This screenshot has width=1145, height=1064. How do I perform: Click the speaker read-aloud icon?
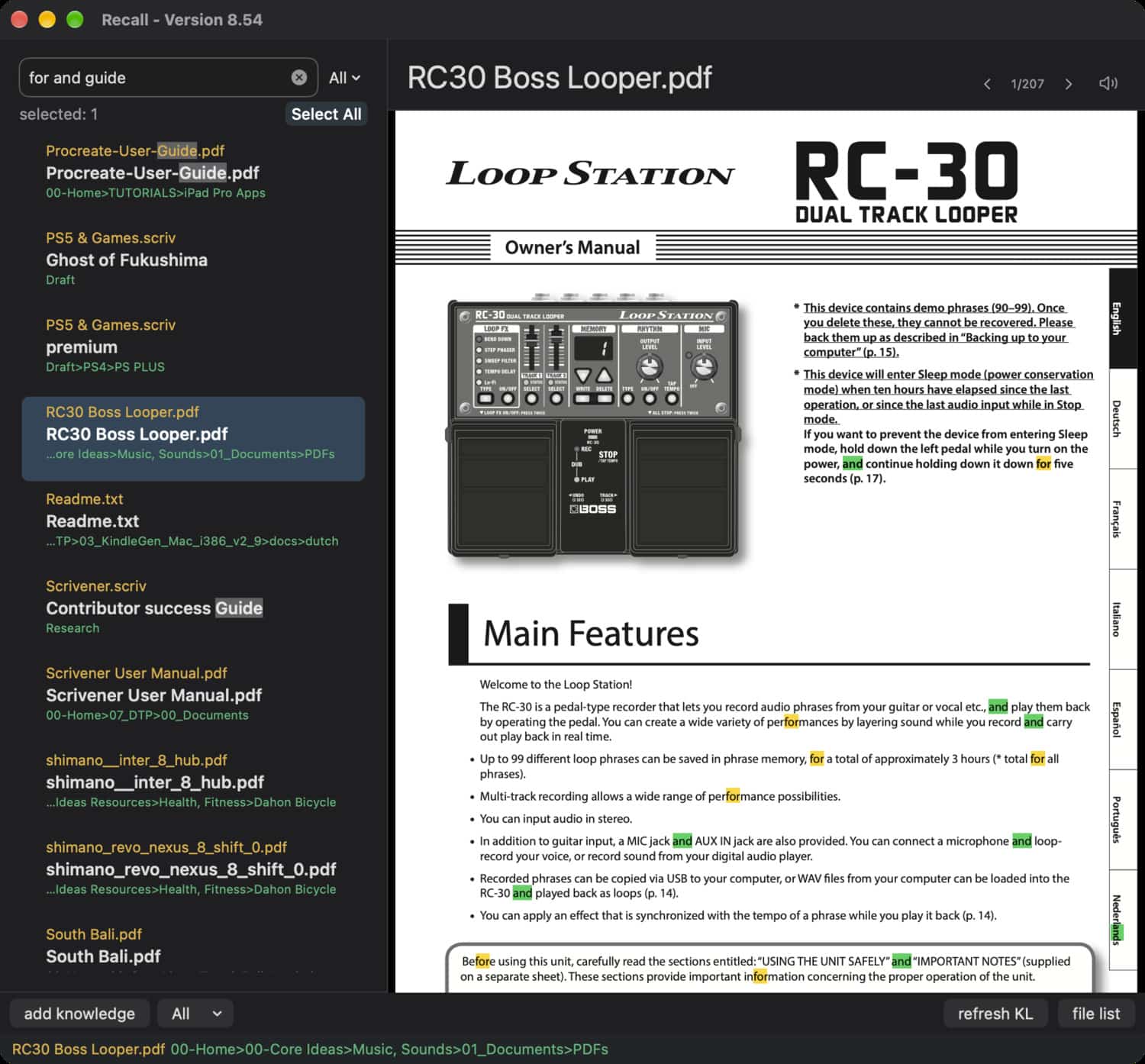pos(1108,83)
